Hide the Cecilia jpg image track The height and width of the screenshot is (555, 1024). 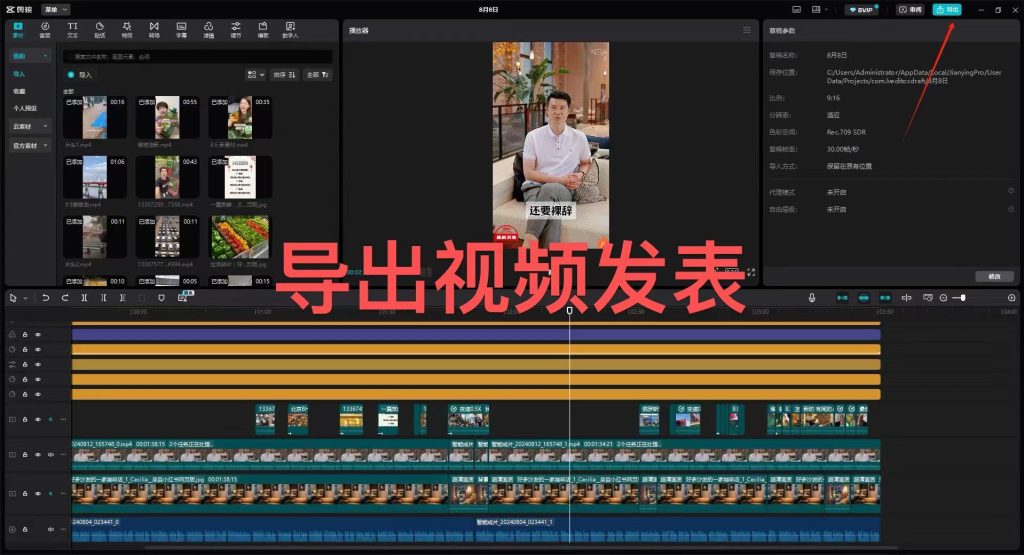click(x=38, y=494)
